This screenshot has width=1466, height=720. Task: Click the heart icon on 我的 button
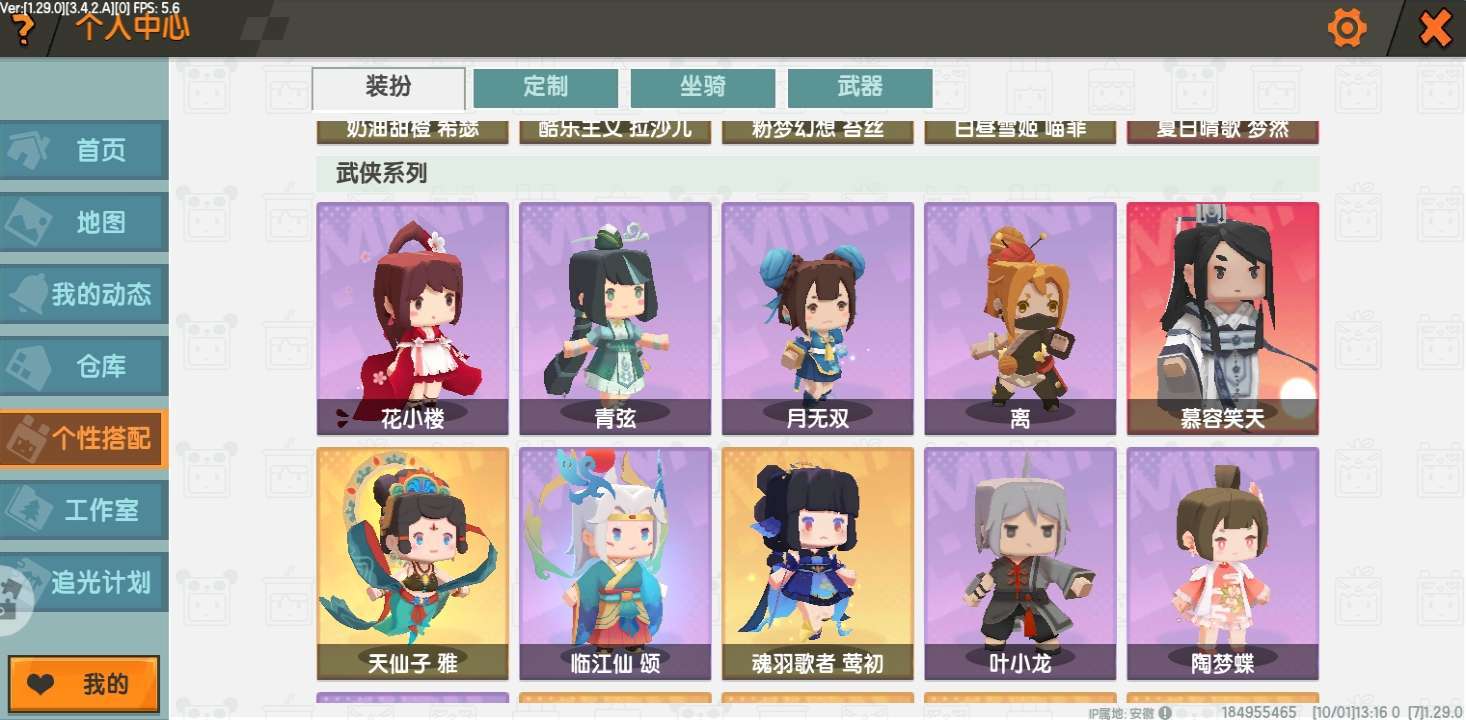(42, 685)
